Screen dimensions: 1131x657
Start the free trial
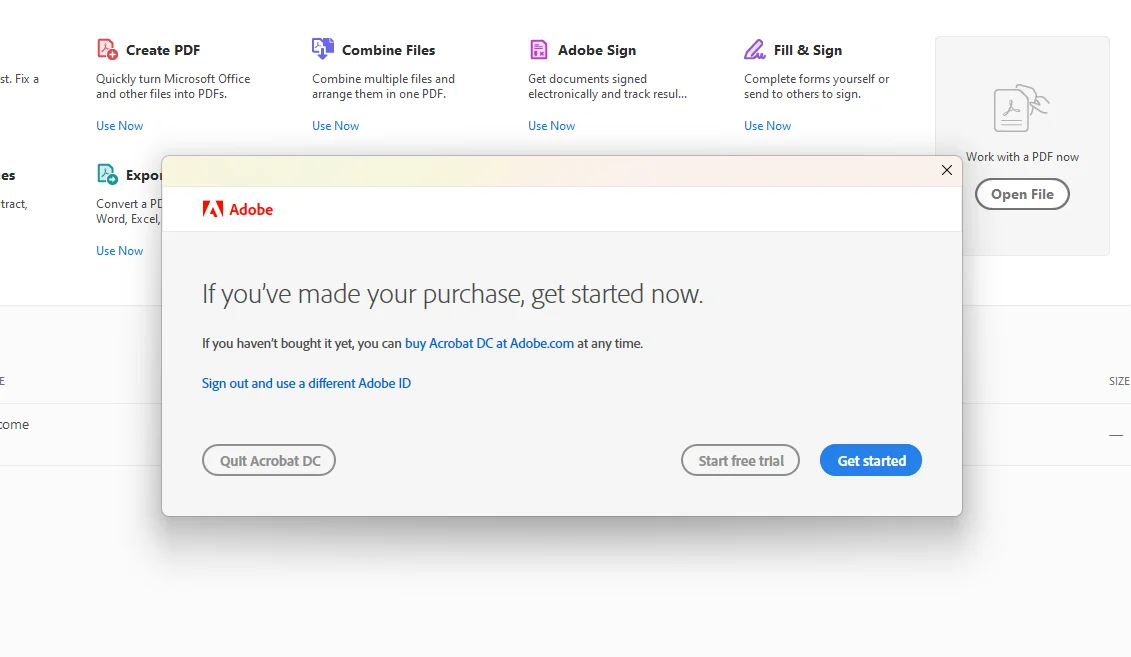click(740, 460)
